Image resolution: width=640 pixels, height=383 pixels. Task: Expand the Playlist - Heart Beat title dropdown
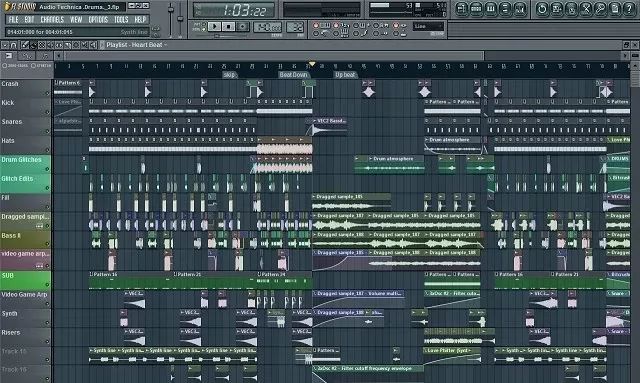point(165,45)
